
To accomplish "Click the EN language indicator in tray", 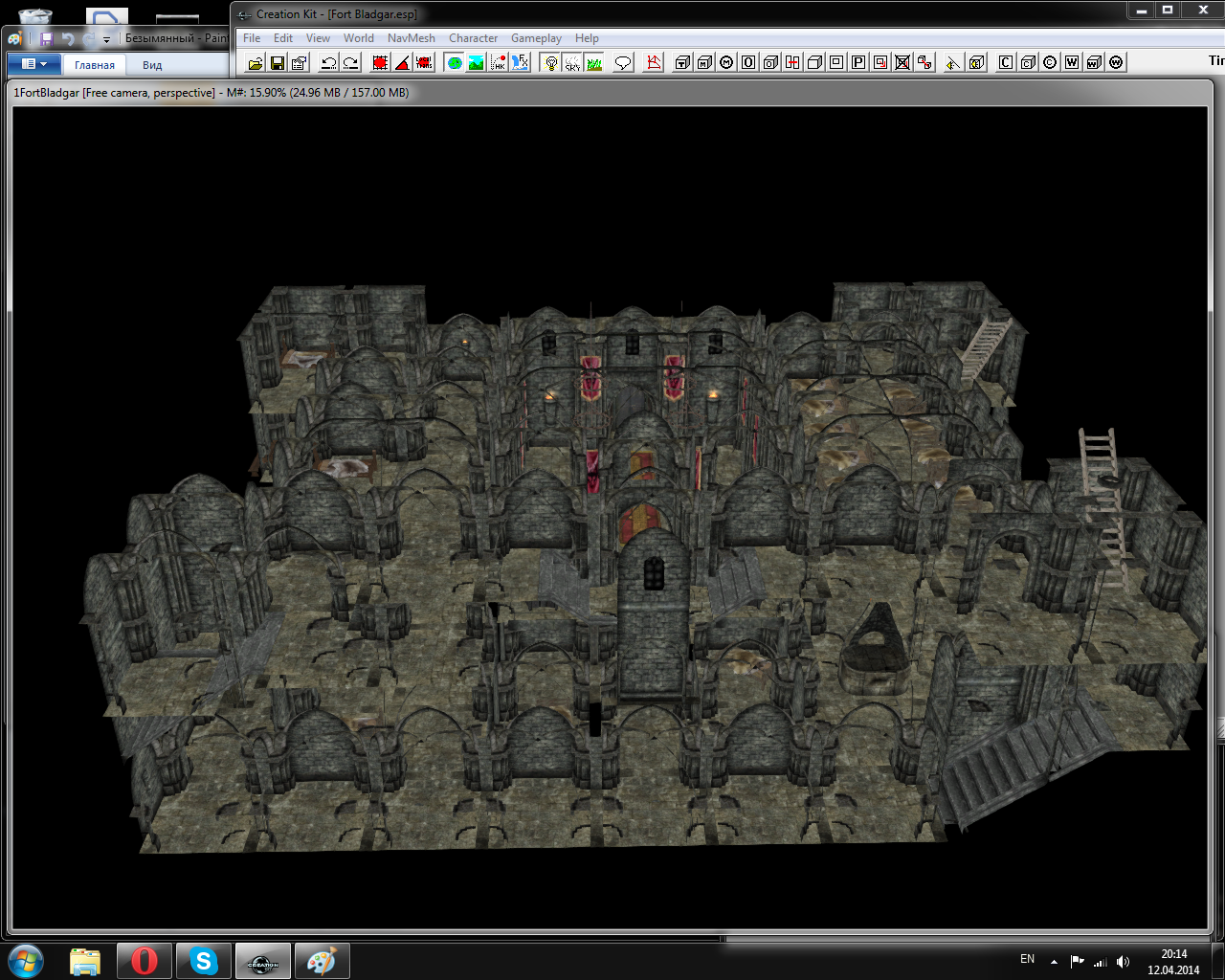I will pyautogui.click(x=1027, y=959).
